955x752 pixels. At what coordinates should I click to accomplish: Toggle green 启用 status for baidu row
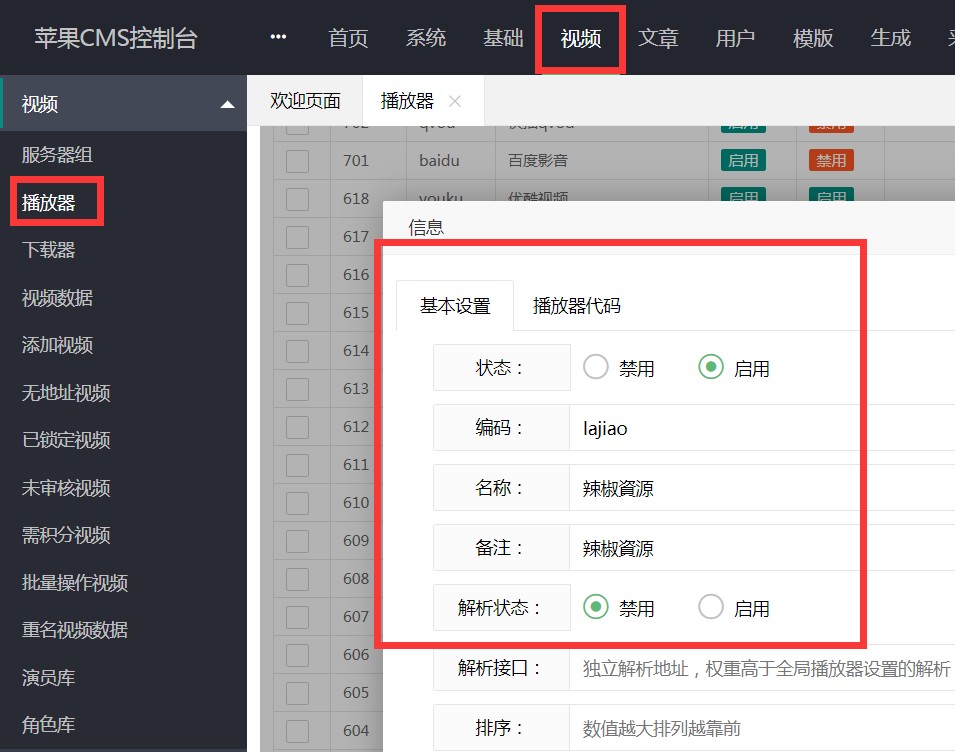[x=743, y=160]
